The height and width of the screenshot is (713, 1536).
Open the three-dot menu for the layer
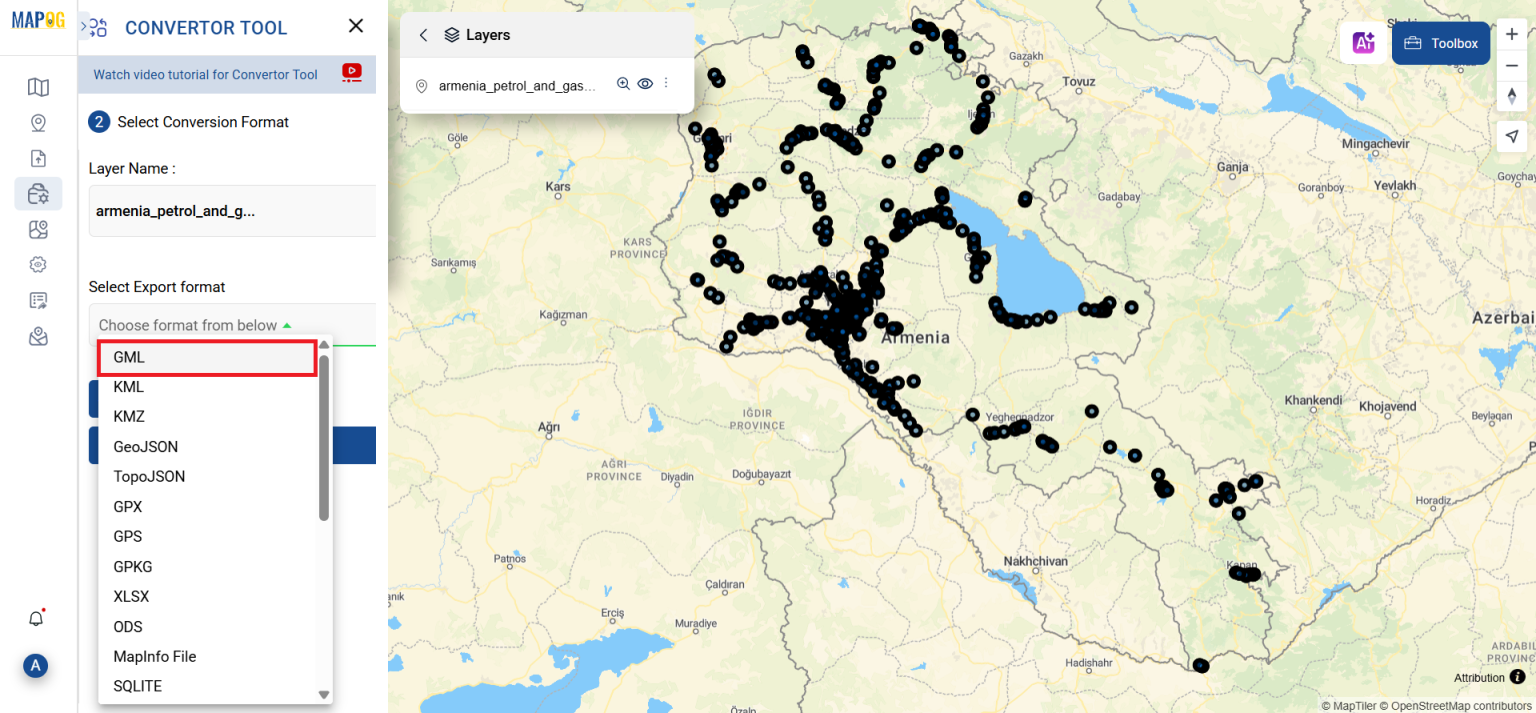[666, 84]
